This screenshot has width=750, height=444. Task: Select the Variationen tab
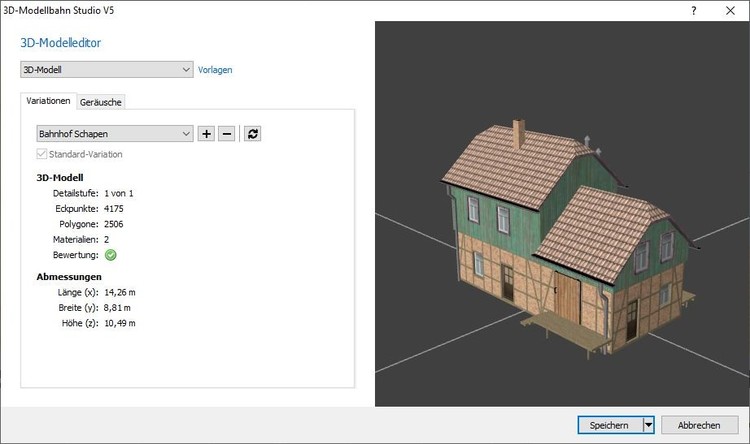click(48, 101)
